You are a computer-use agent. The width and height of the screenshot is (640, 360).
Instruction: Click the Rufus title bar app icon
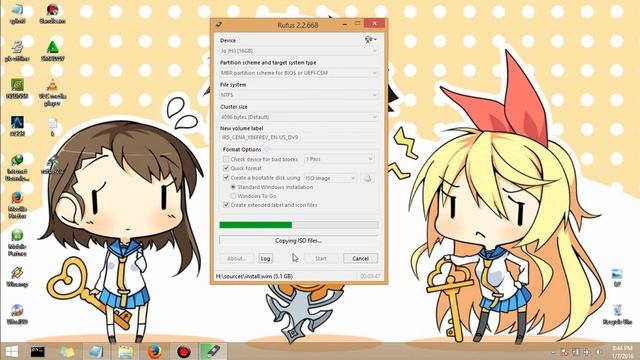(x=219, y=25)
